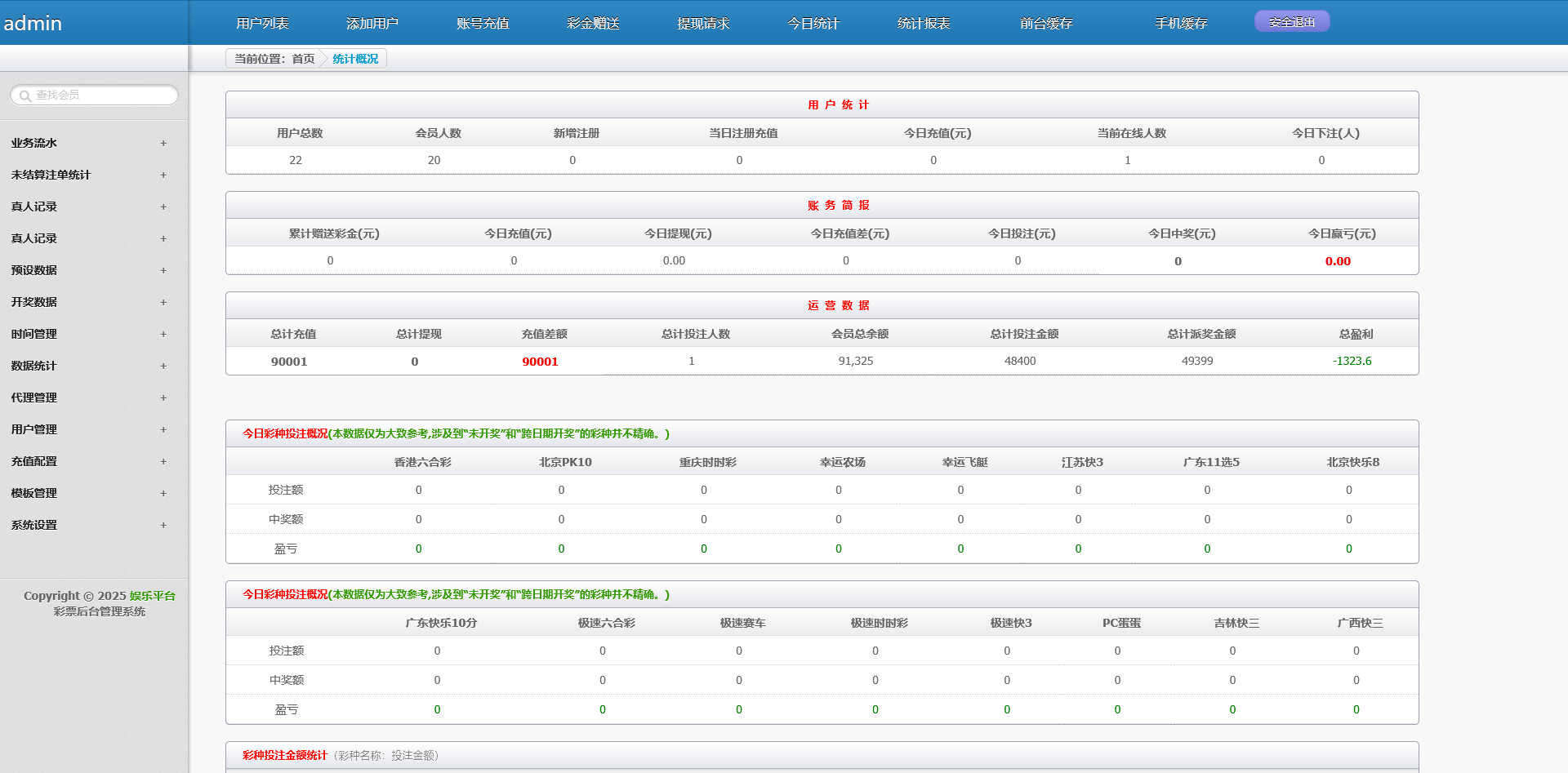
Task: Open the 添加用户 top menu
Action: click(372, 23)
